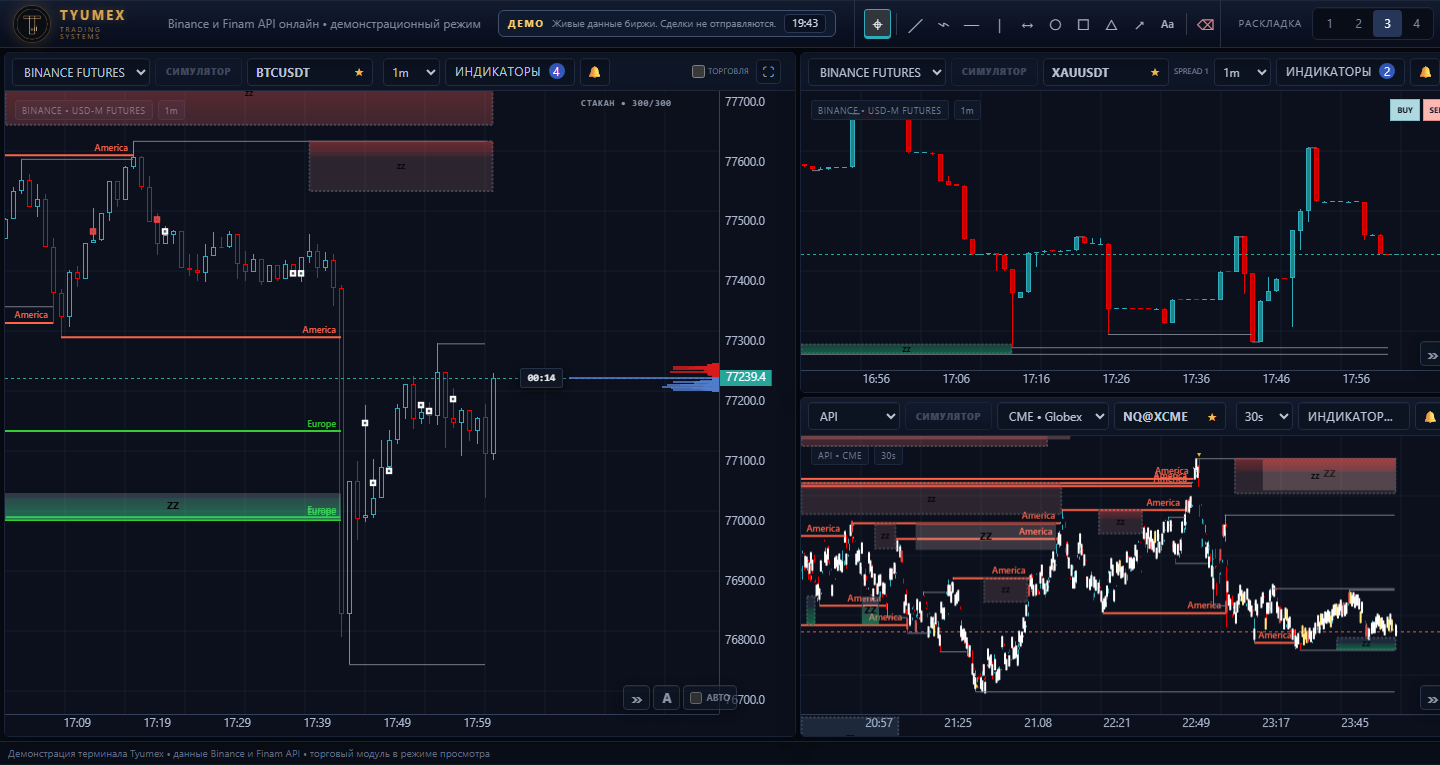
Task: Open exchange dropdown on BTCUSDT panel
Action: click(81, 72)
